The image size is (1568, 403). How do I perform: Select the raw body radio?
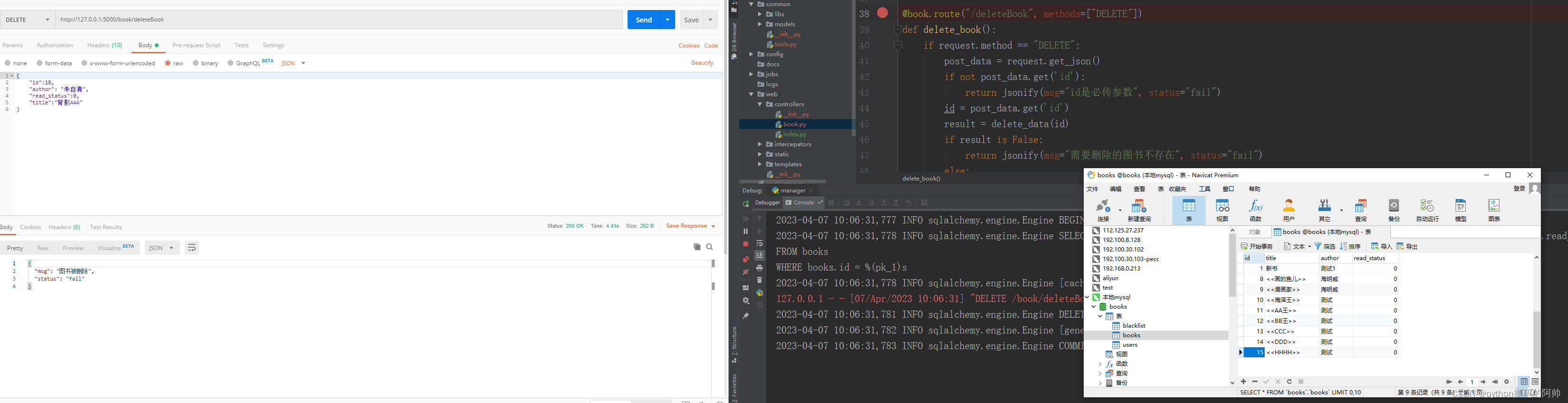click(168, 63)
